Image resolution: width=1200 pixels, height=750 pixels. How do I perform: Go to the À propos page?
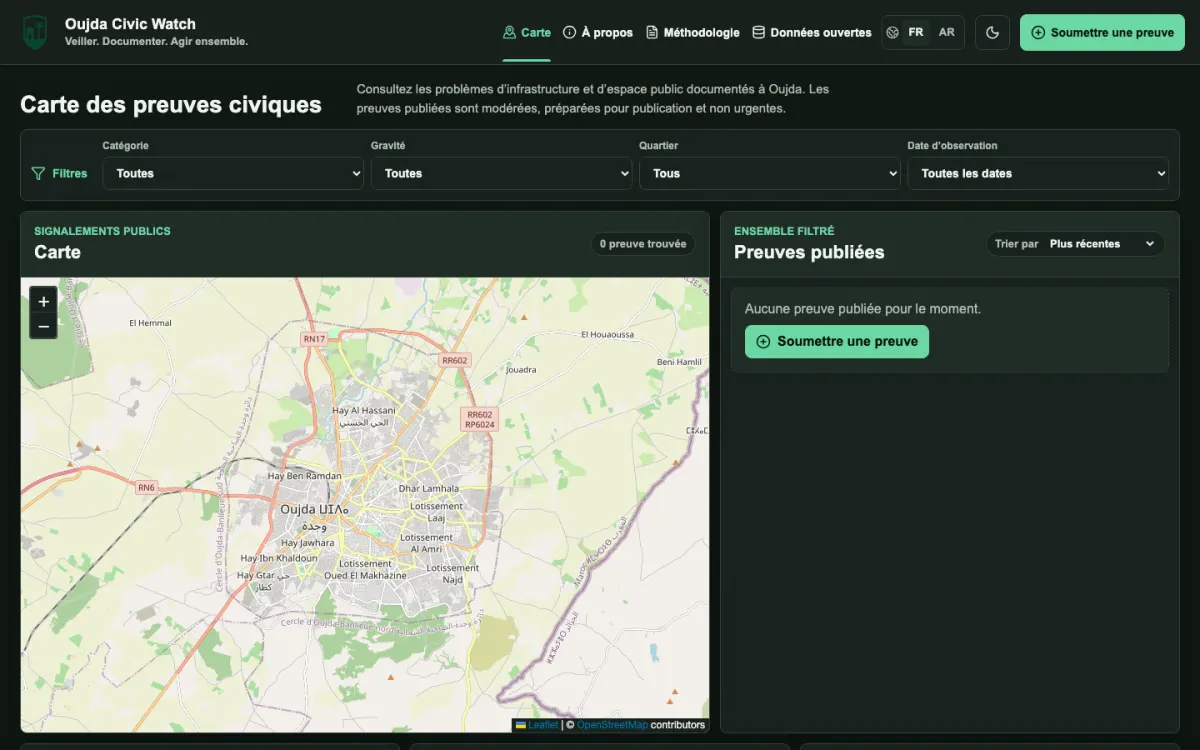pyautogui.click(x=598, y=32)
